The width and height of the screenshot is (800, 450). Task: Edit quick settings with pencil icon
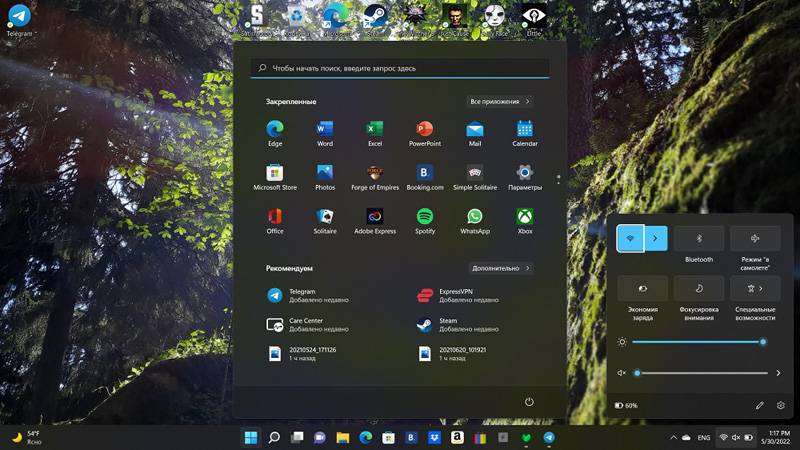click(760, 405)
